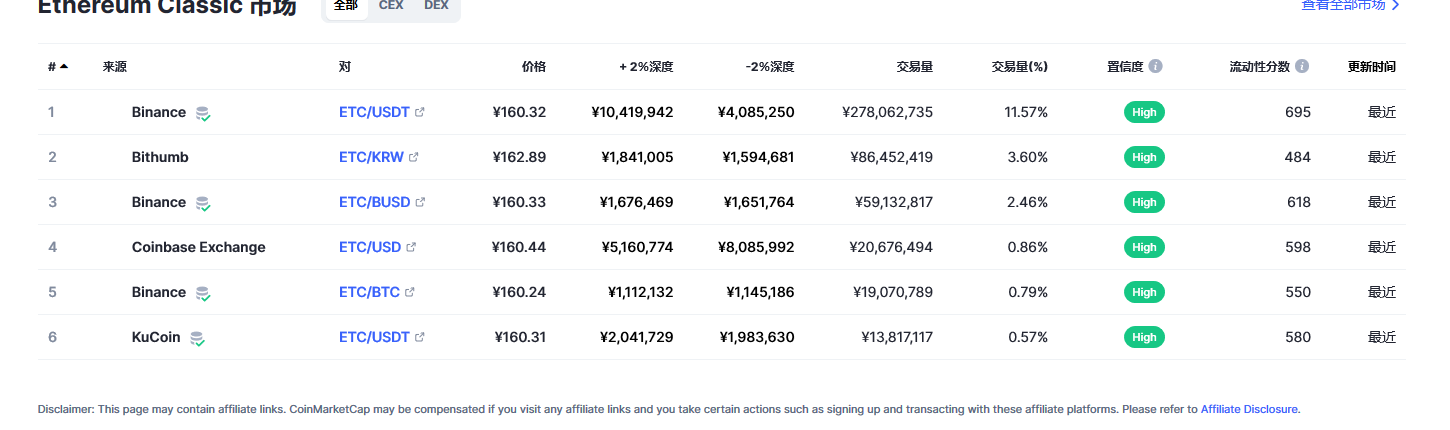The height and width of the screenshot is (430, 1450).
Task: Click the info icon beside 置信度
Action: (1155, 67)
